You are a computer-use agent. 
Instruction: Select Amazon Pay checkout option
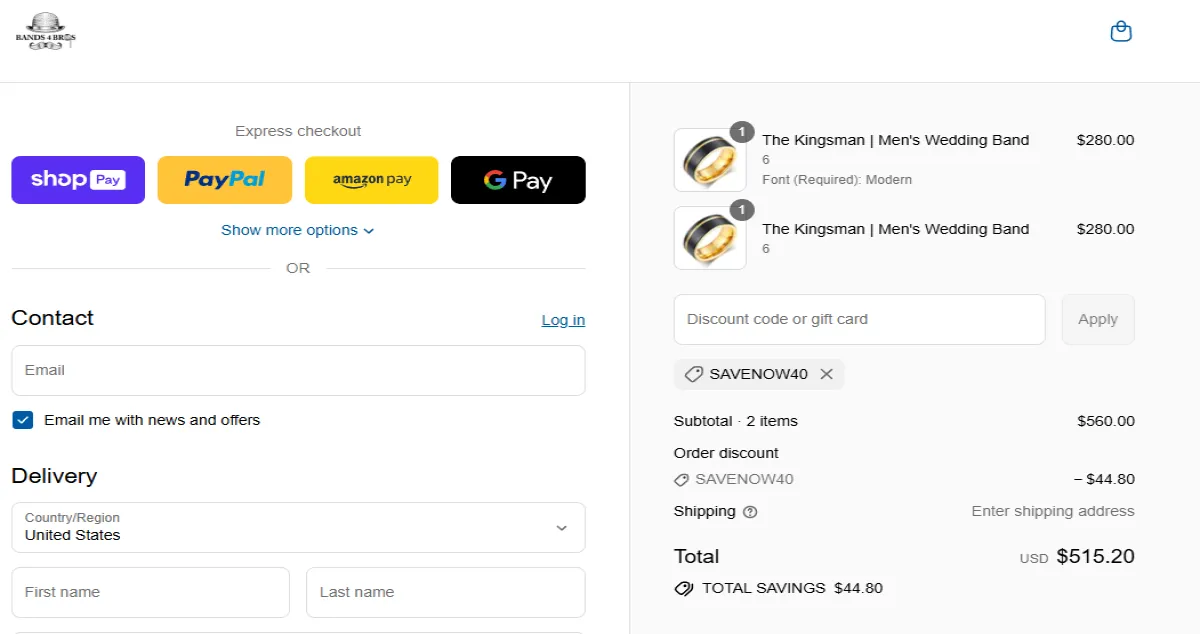click(371, 180)
